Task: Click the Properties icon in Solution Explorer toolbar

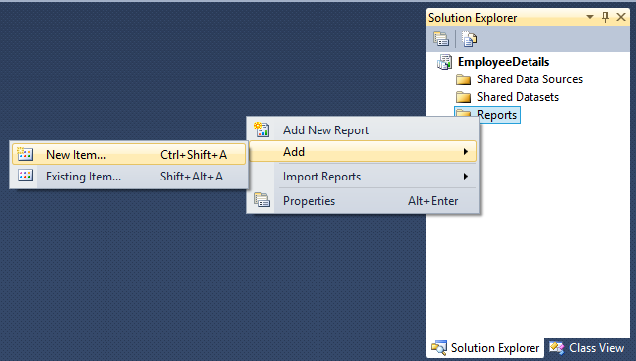Action: pyautogui.click(x=441, y=39)
